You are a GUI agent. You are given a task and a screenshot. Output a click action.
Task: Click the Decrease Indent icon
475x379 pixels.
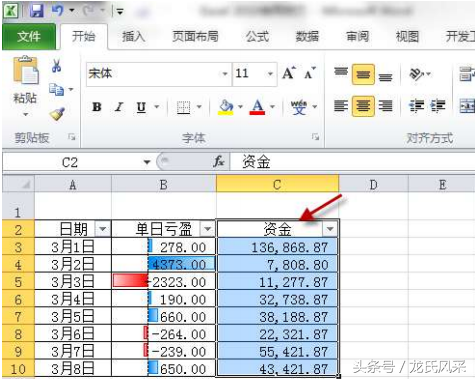(417, 106)
